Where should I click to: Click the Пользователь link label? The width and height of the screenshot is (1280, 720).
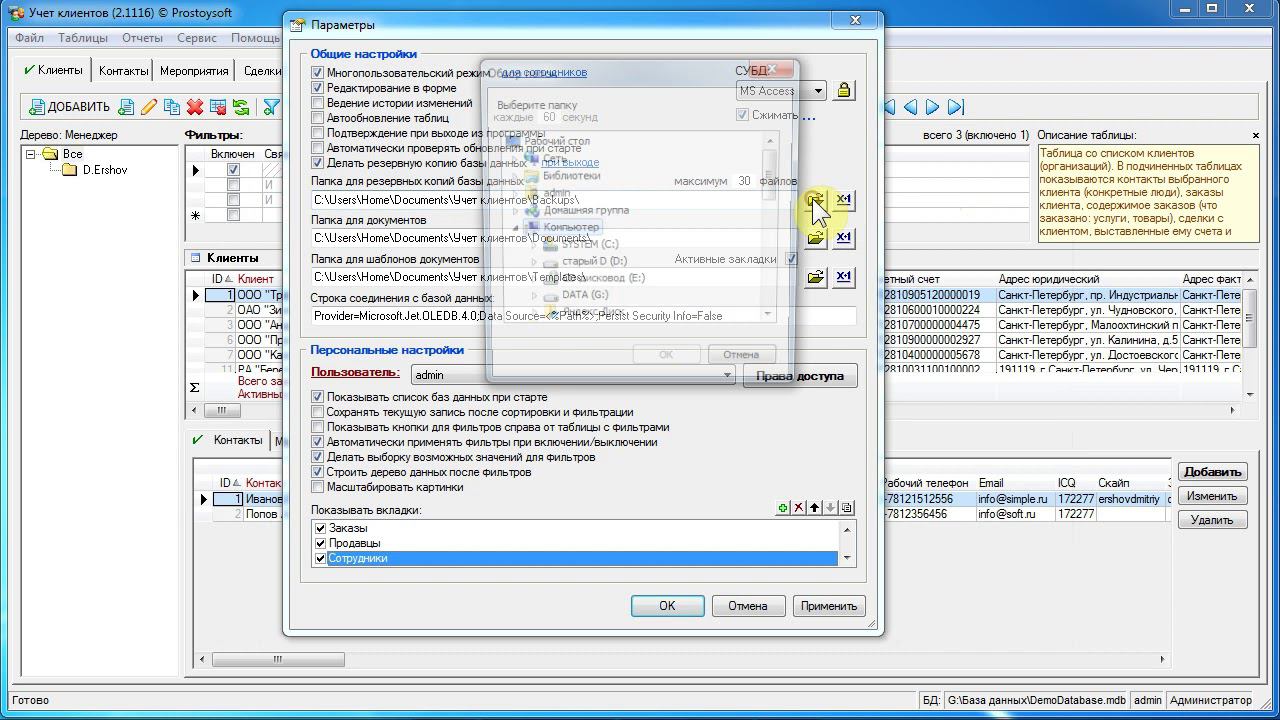click(355, 373)
